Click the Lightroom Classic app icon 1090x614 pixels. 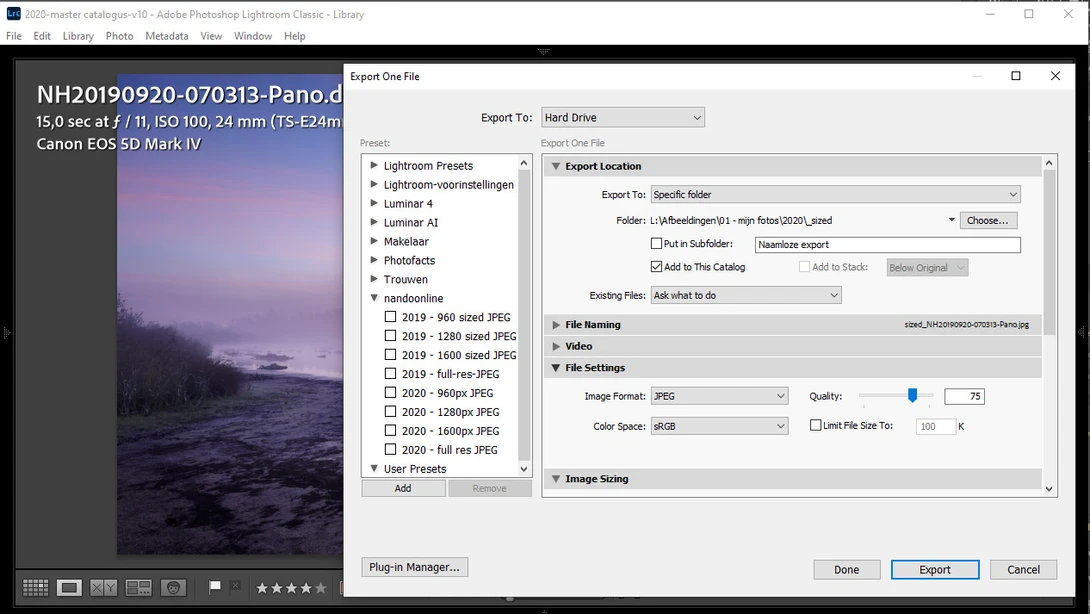coord(13,13)
